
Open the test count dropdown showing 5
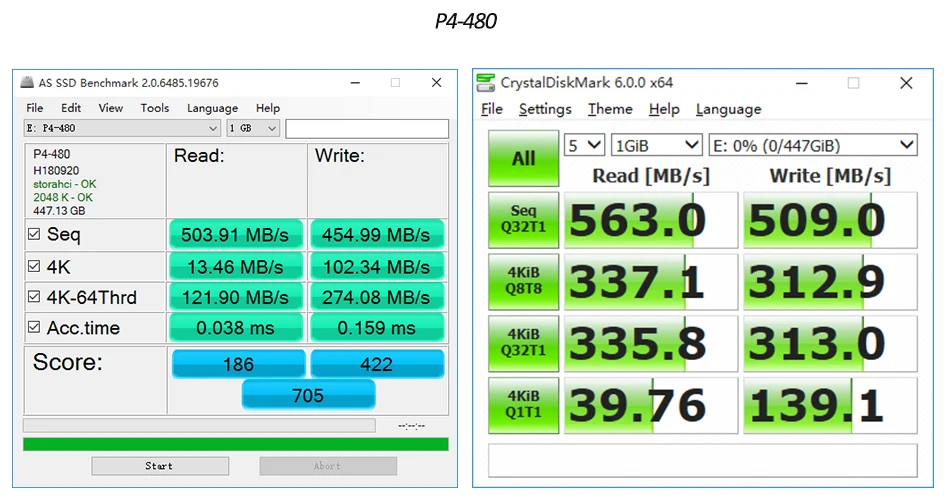(584, 145)
